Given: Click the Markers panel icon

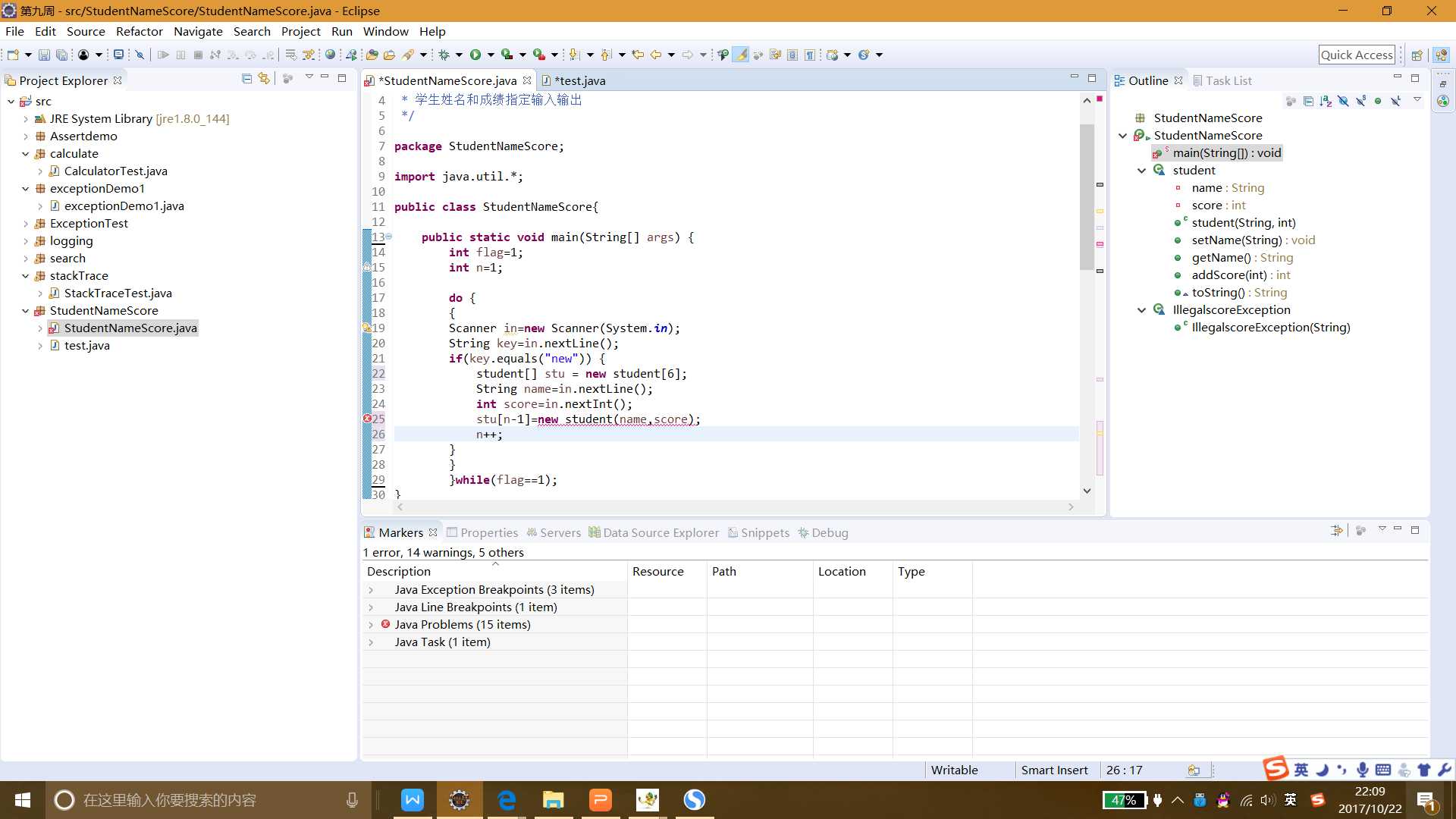Looking at the screenshot, I should (x=370, y=532).
